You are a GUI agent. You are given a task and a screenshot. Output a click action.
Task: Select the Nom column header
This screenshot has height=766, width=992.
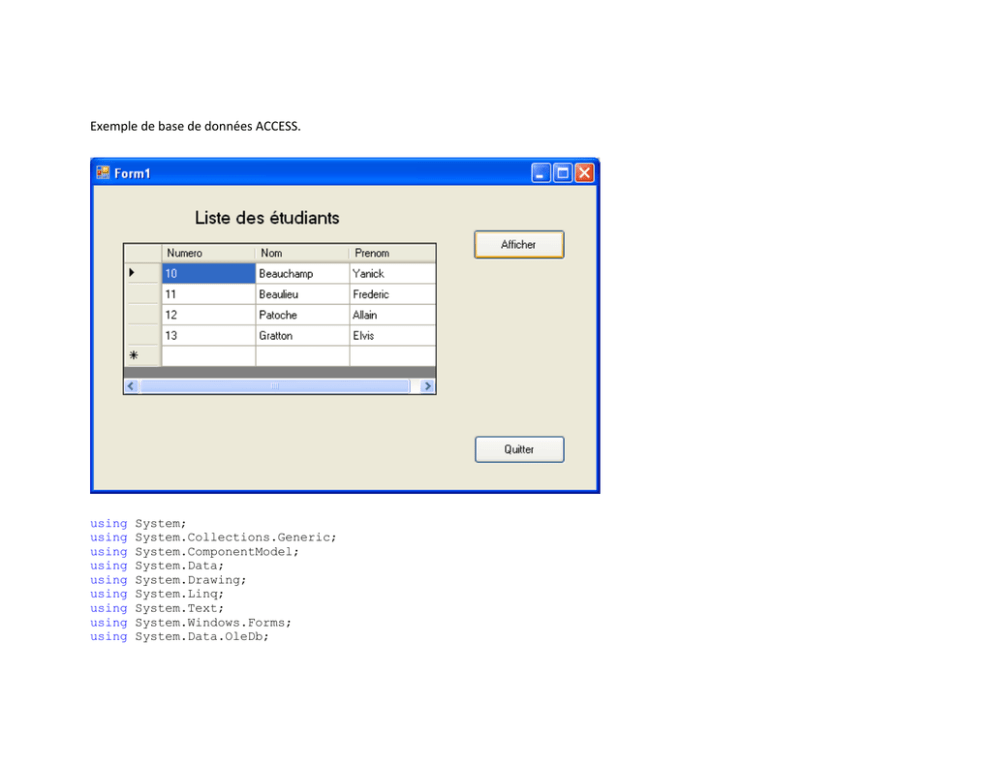302,253
